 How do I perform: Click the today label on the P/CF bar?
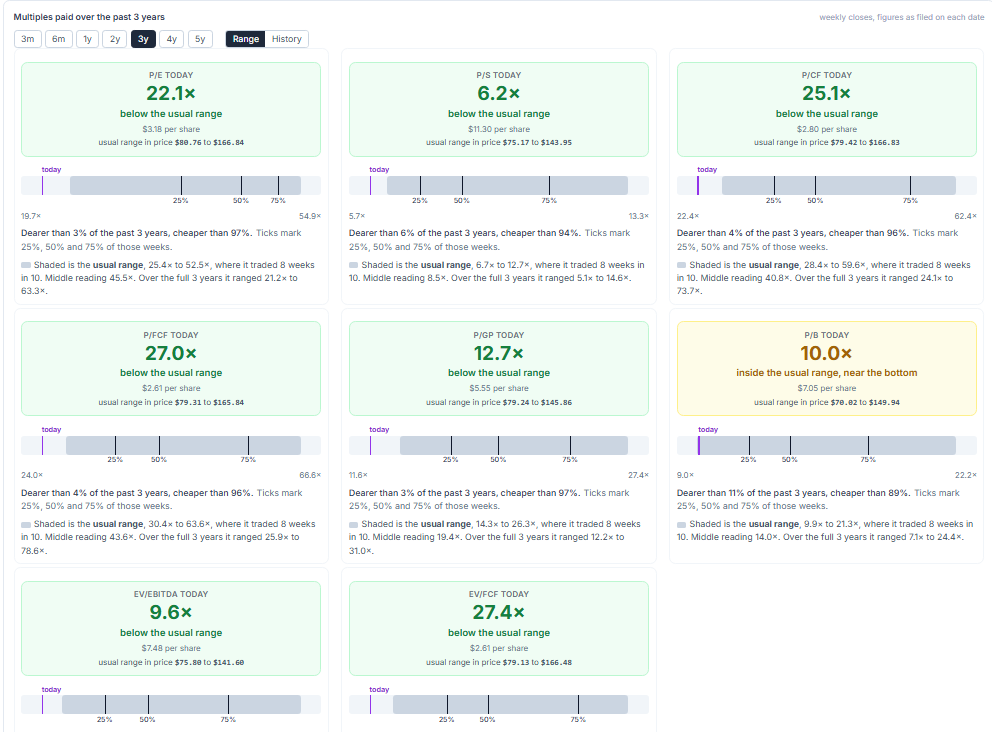(707, 170)
